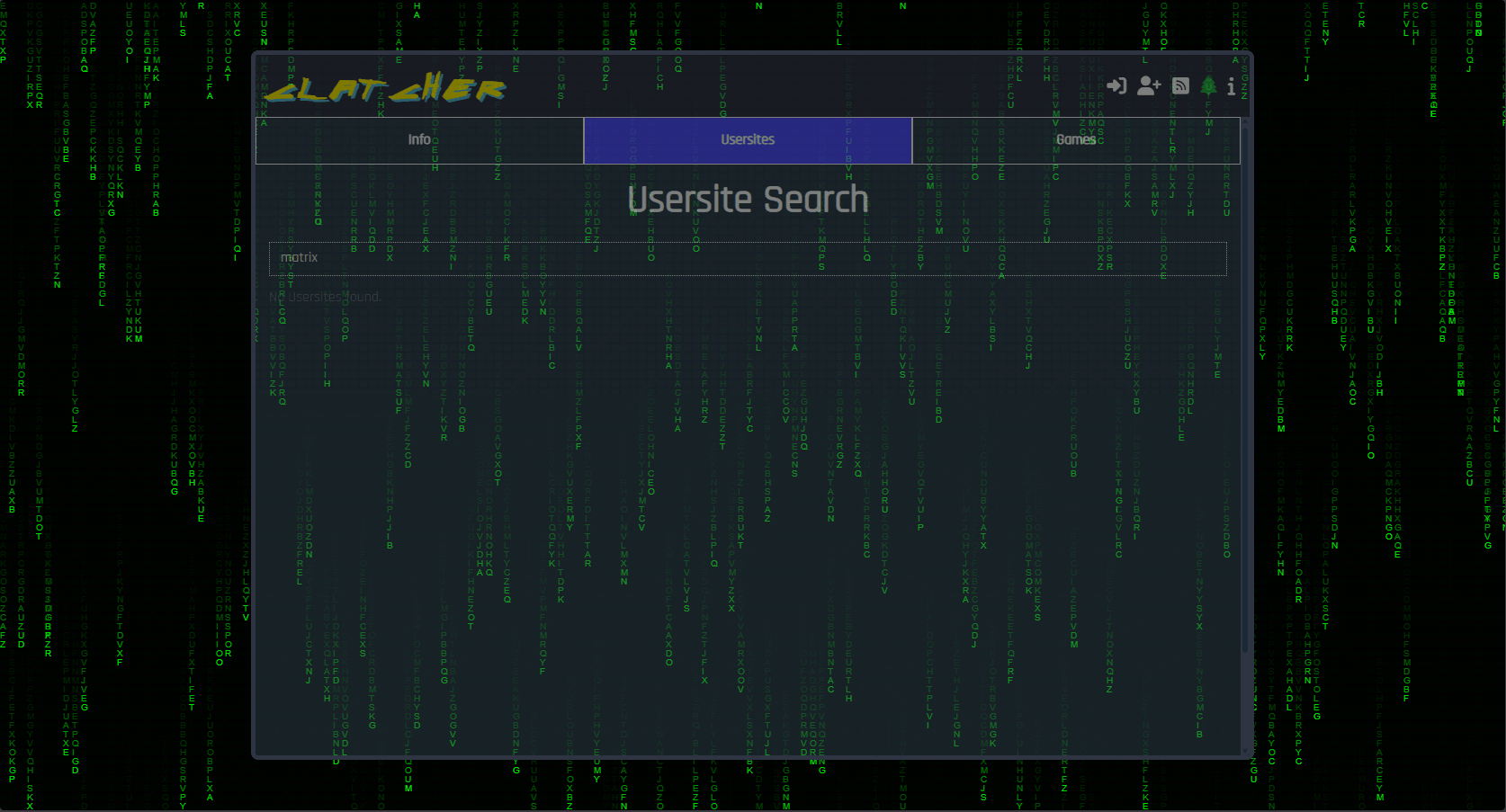The height and width of the screenshot is (812, 1506).
Task: Open the RSS feed icon
Action: (1181, 85)
